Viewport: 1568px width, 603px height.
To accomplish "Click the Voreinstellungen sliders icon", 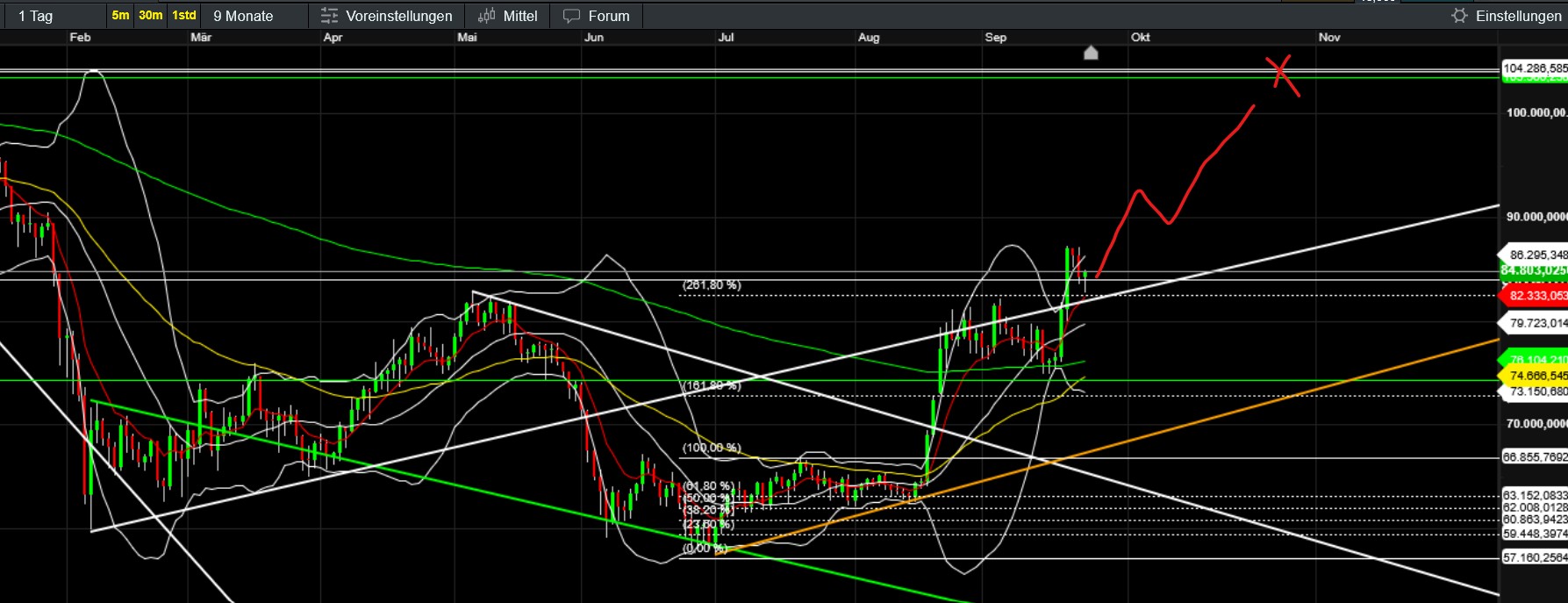I will [x=329, y=16].
